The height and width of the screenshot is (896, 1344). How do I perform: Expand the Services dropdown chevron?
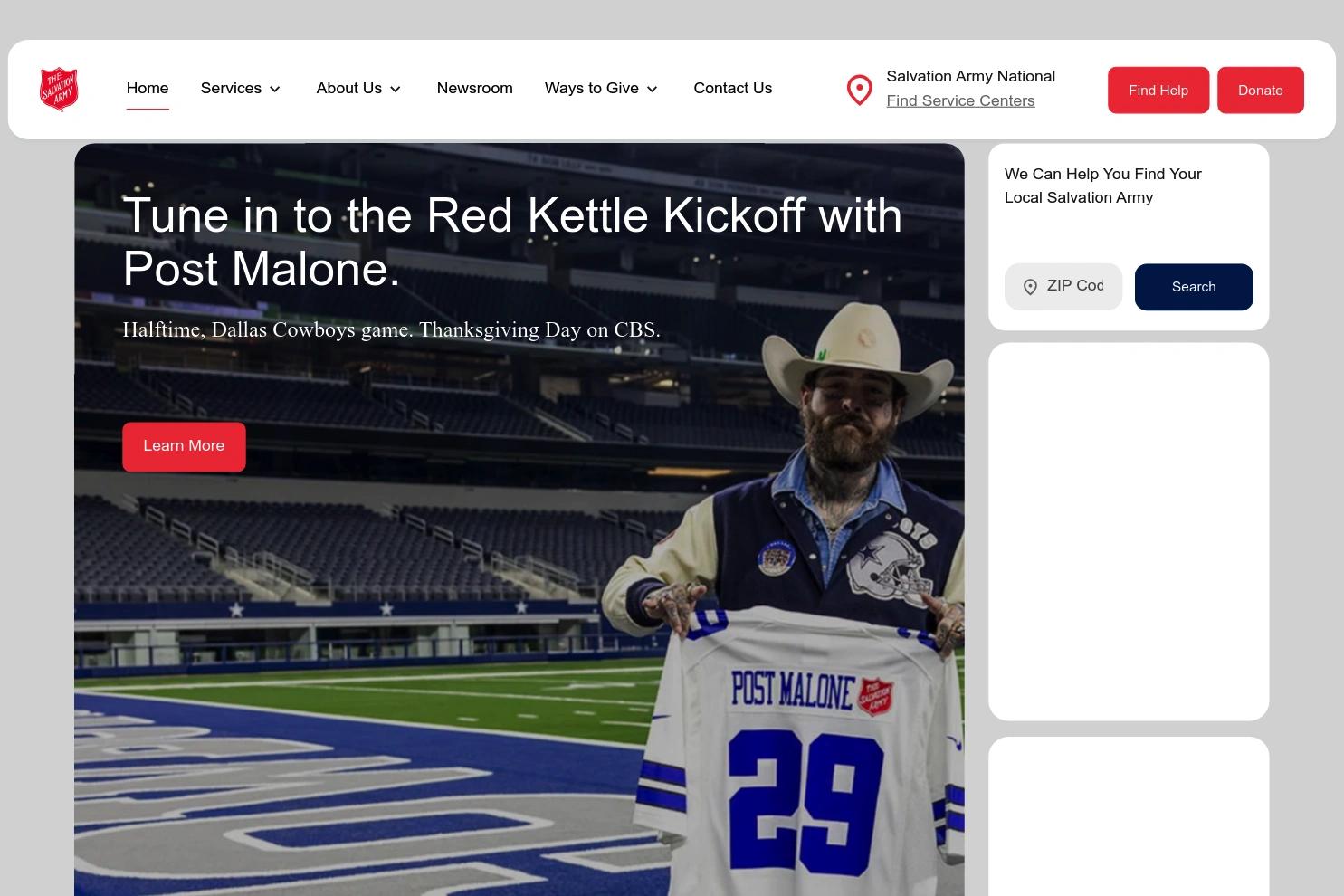coord(275,89)
